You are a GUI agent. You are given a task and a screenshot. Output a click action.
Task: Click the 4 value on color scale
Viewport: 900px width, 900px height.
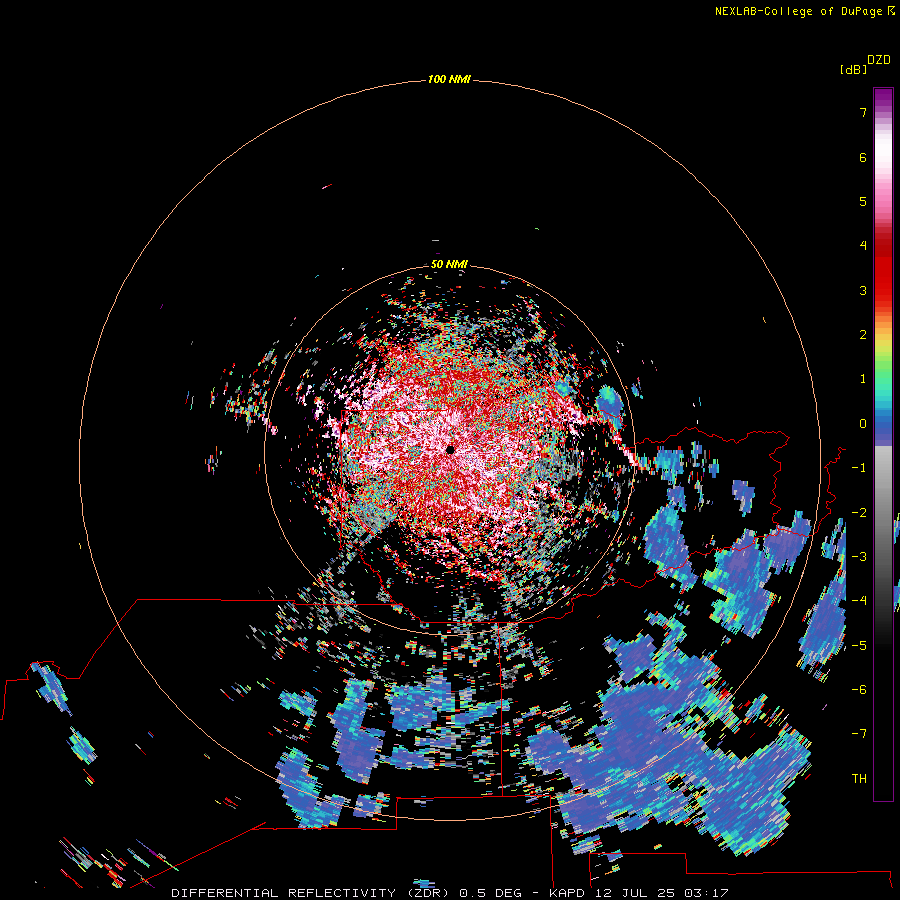[x=863, y=246]
